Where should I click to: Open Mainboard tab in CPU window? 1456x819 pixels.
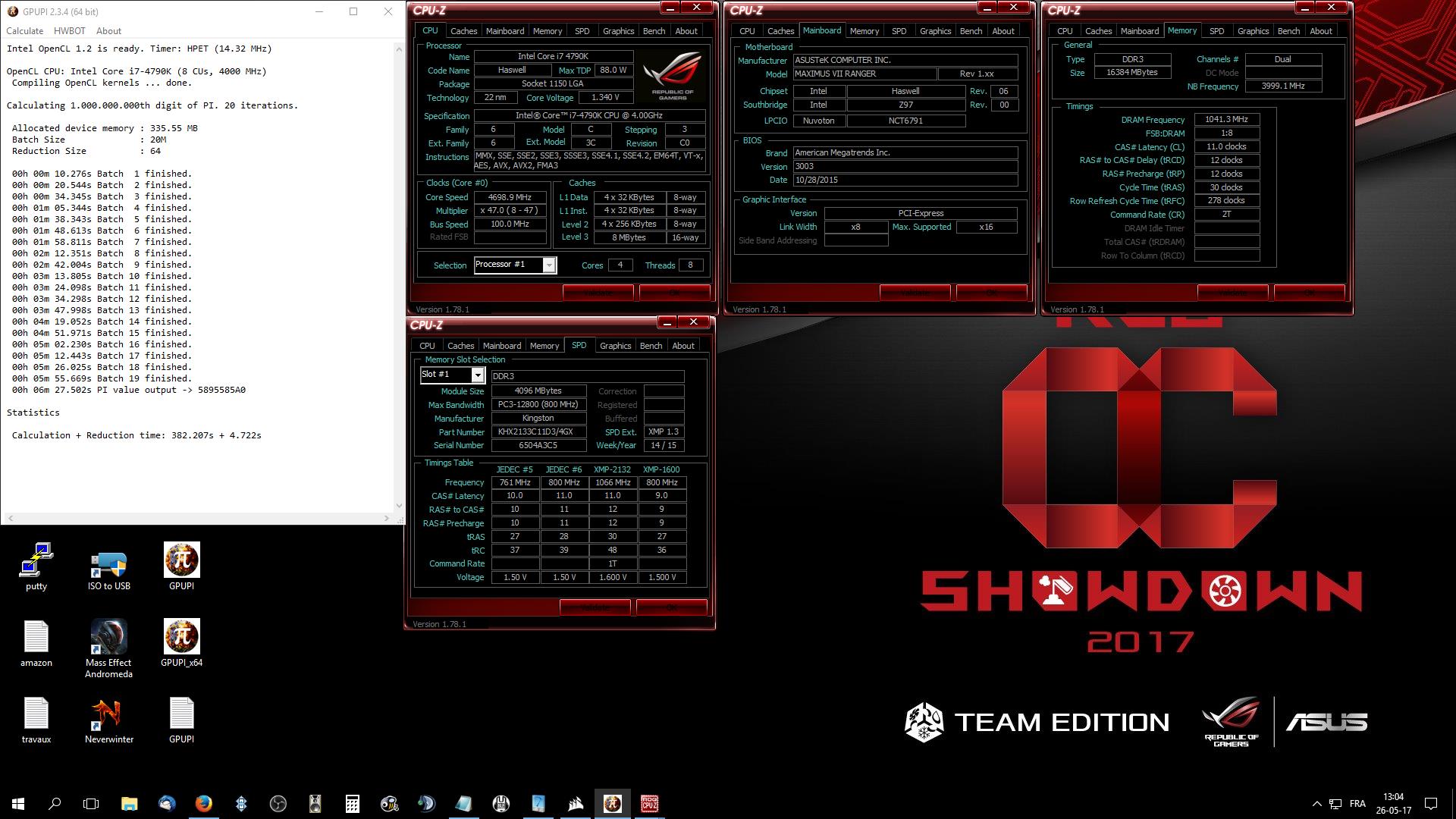pyautogui.click(x=505, y=31)
